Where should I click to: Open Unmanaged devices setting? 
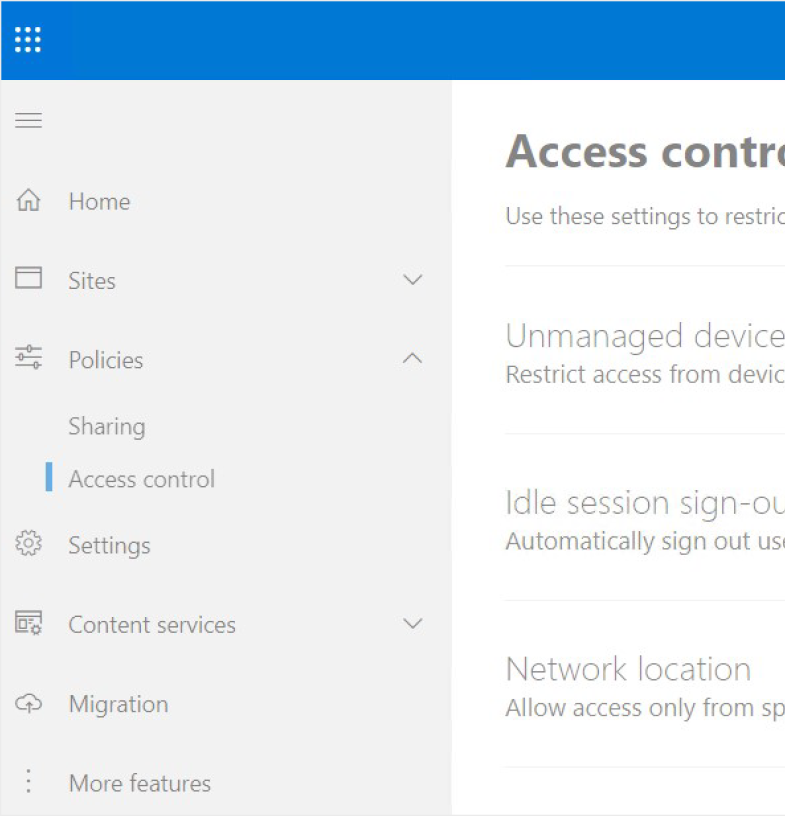tap(645, 336)
